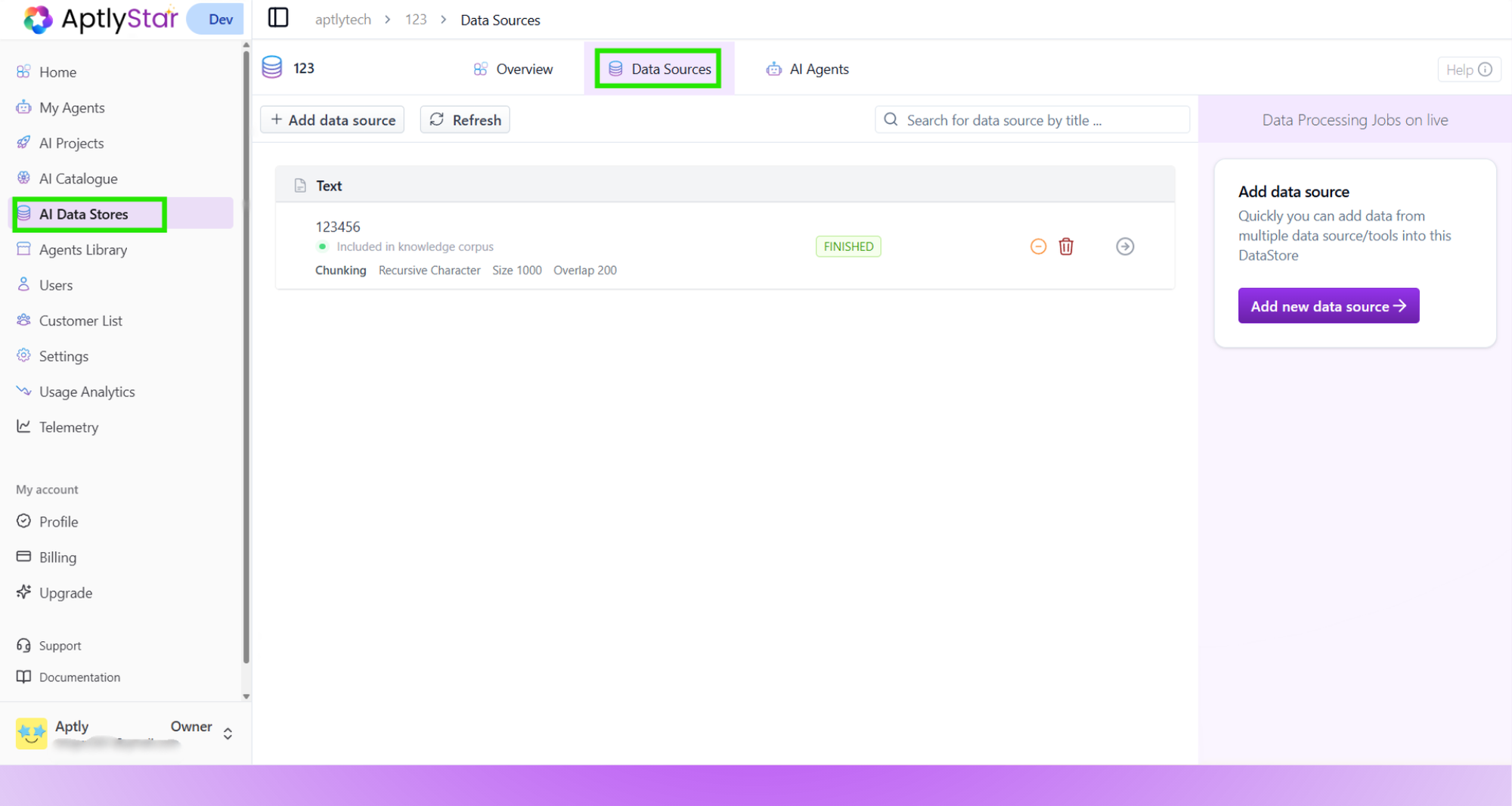
Task: Open Usage Analytics from the sidebar
Action: [86, 391]
